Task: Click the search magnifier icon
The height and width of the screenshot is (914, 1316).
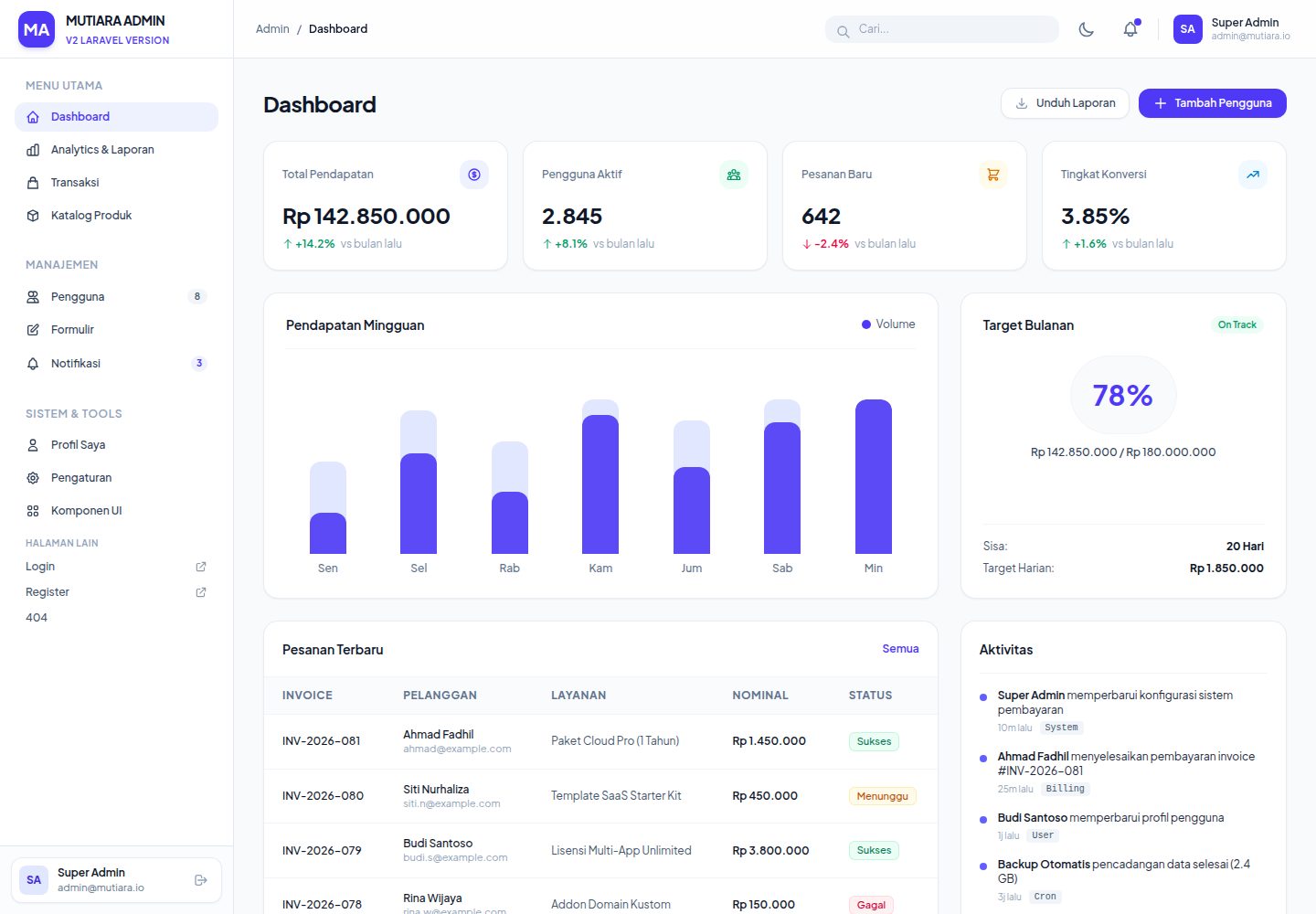Action: pos(843,31)
